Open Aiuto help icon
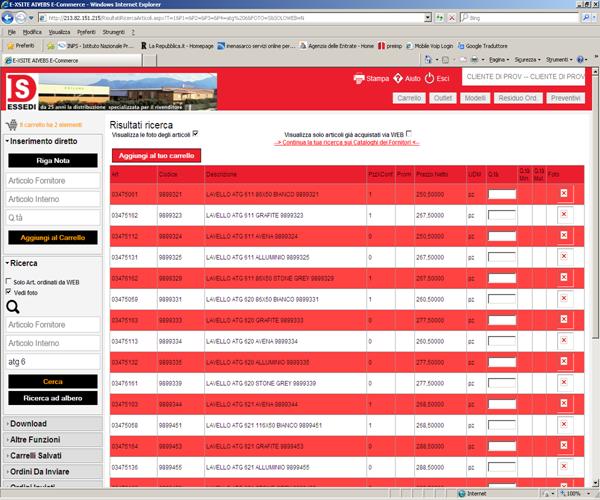600x500 pixels. [397, 78]
